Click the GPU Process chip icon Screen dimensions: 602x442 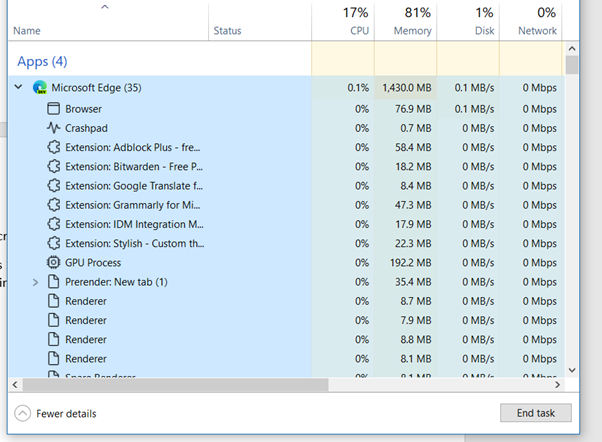click(x=53, y=262)
